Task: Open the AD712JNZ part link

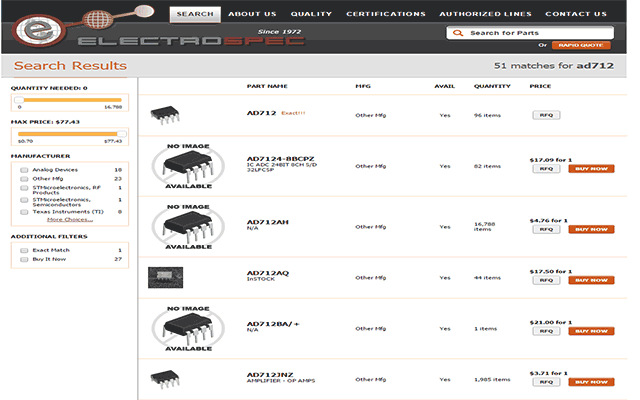Action: coord(270,375)
